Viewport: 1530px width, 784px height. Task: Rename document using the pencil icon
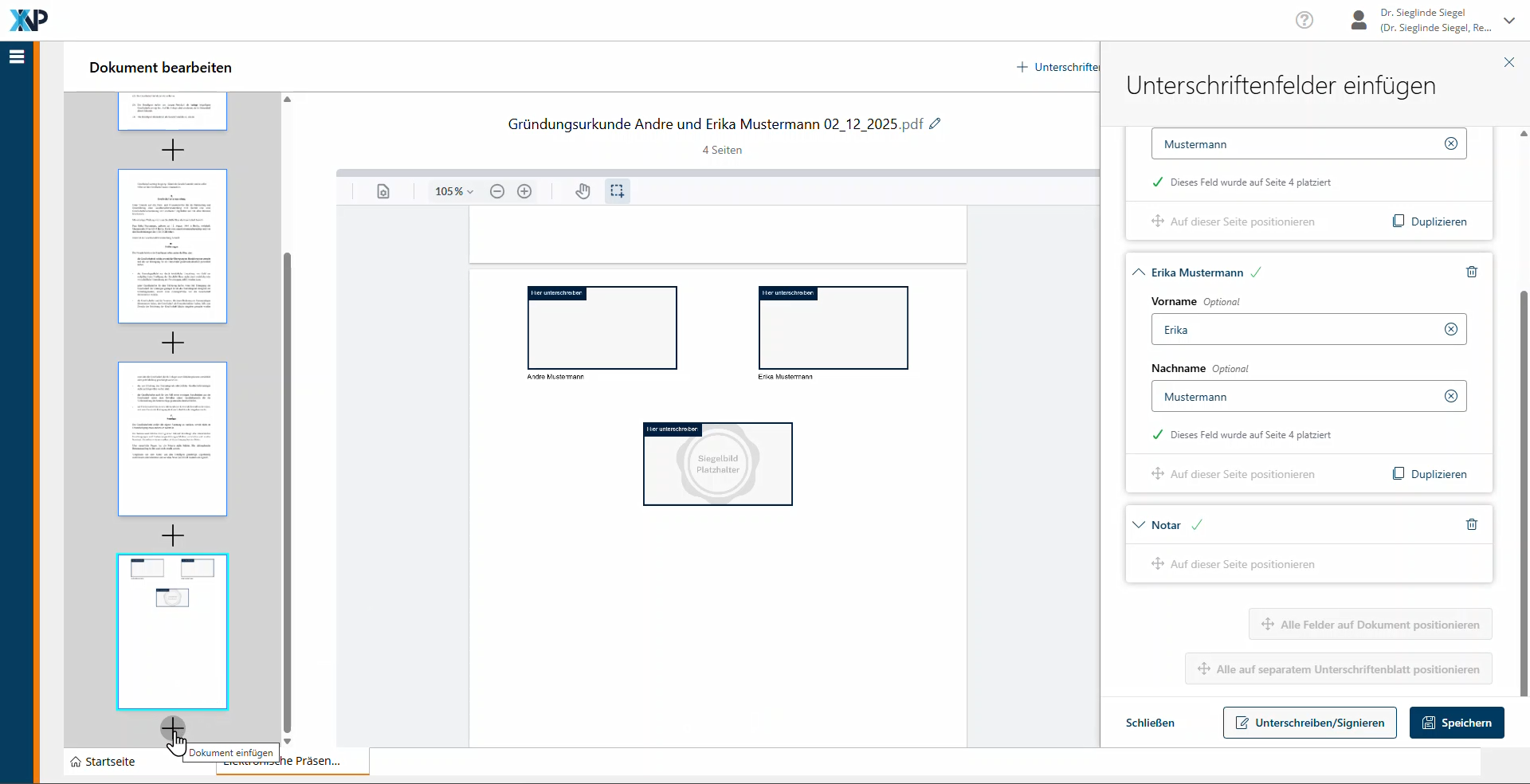[935, 123]
